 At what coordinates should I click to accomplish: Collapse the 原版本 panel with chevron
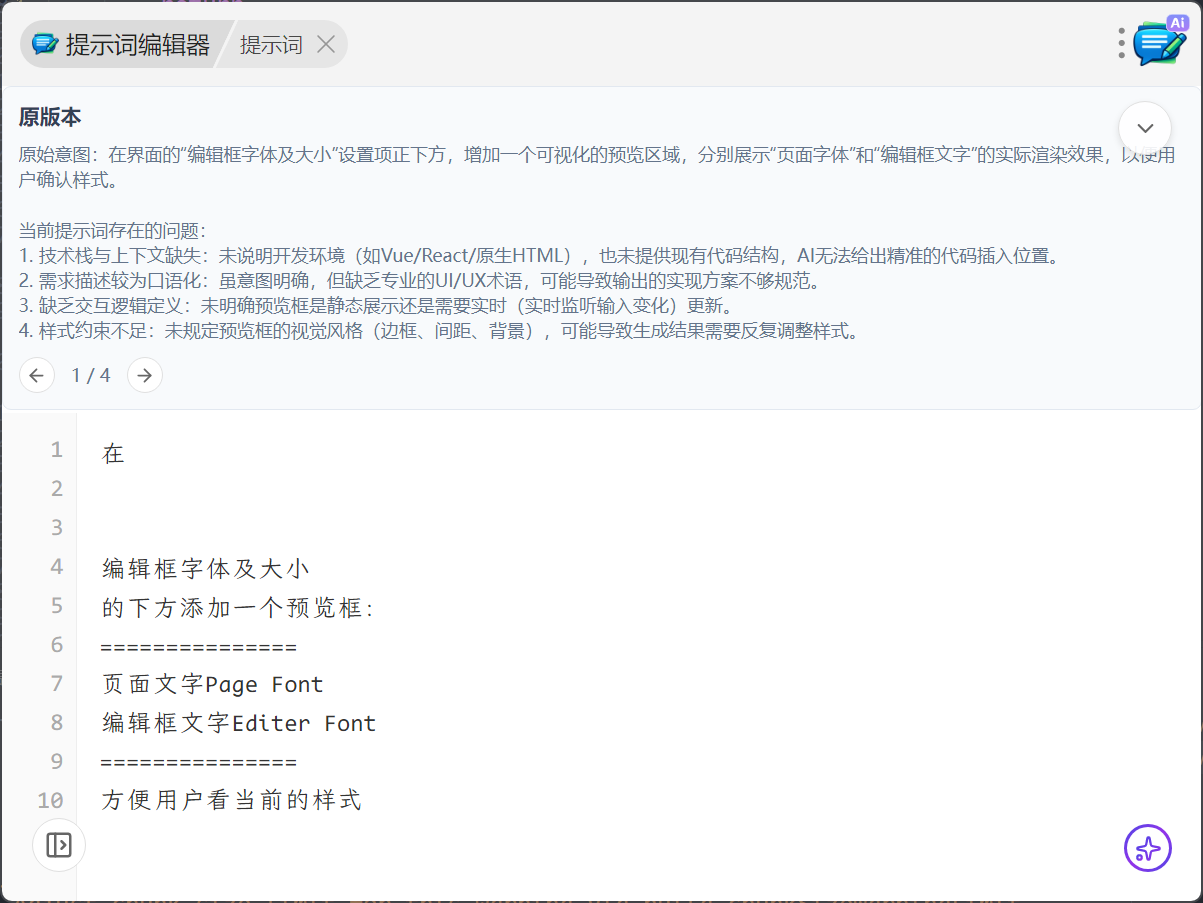[1145, 128]
